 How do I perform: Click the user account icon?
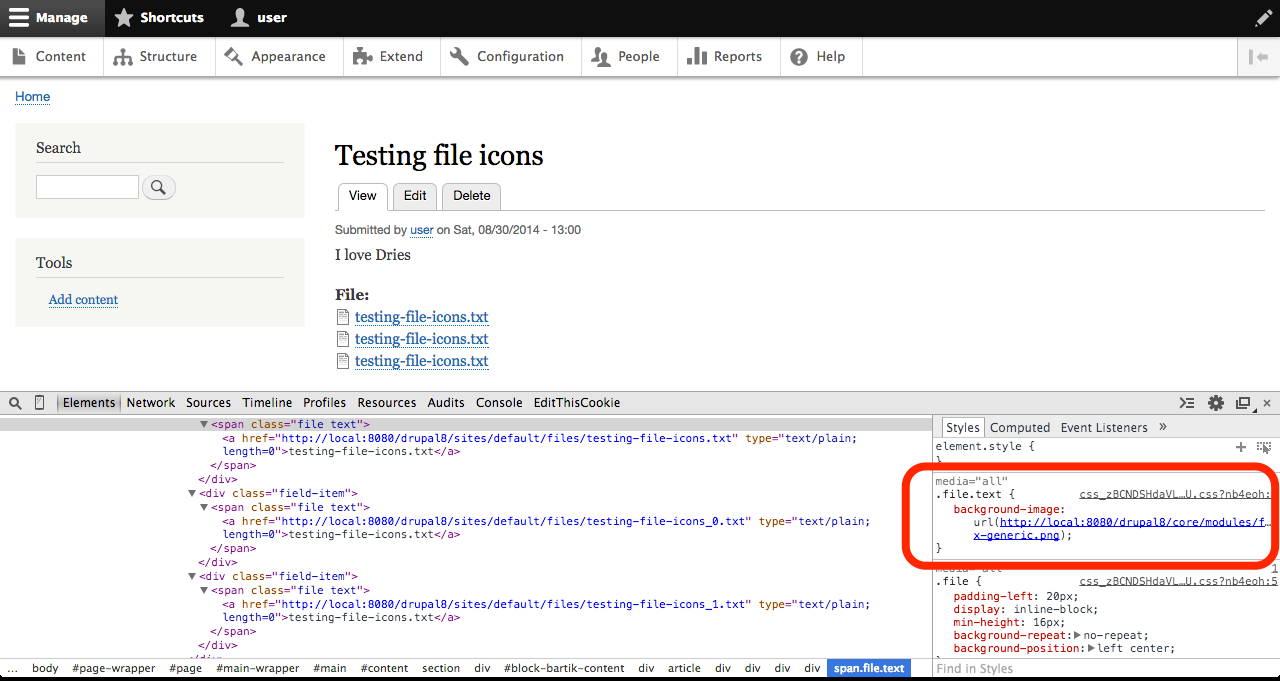(240, 17)
